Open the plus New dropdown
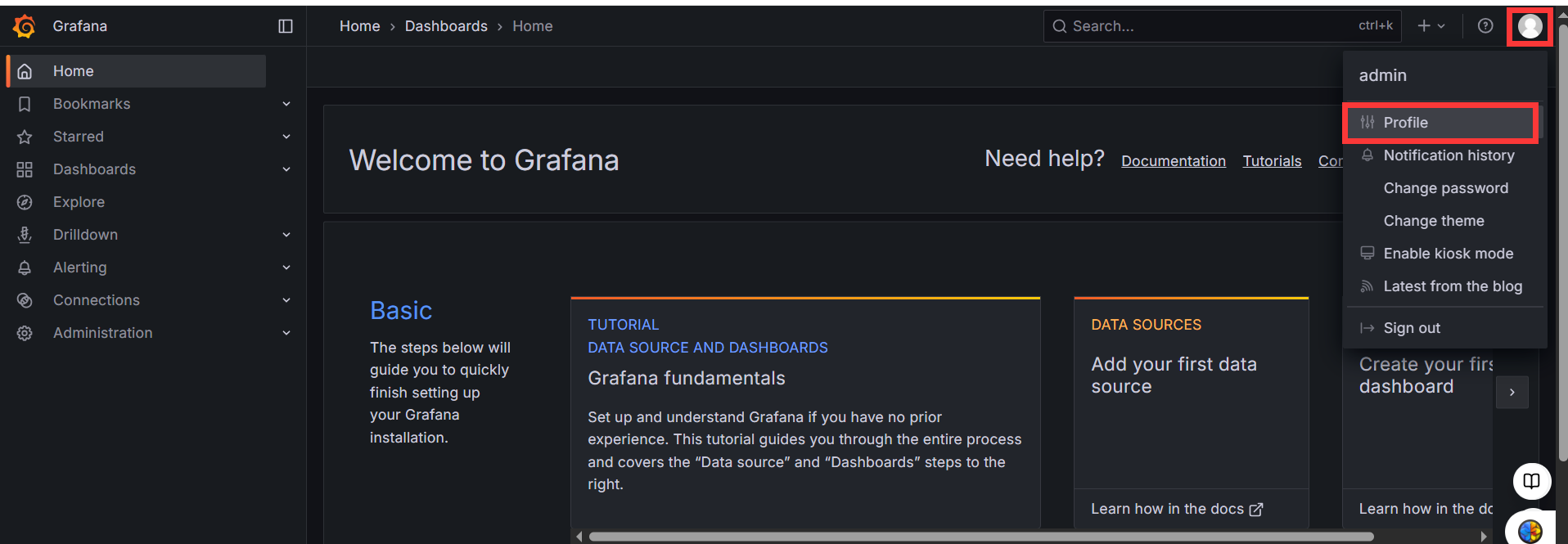 tap(1431, 26)
